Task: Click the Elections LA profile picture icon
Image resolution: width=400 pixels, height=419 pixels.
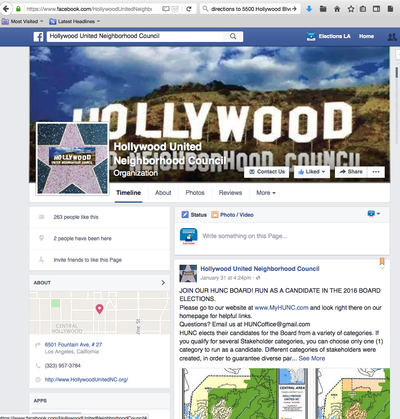Action: [311, 36]
